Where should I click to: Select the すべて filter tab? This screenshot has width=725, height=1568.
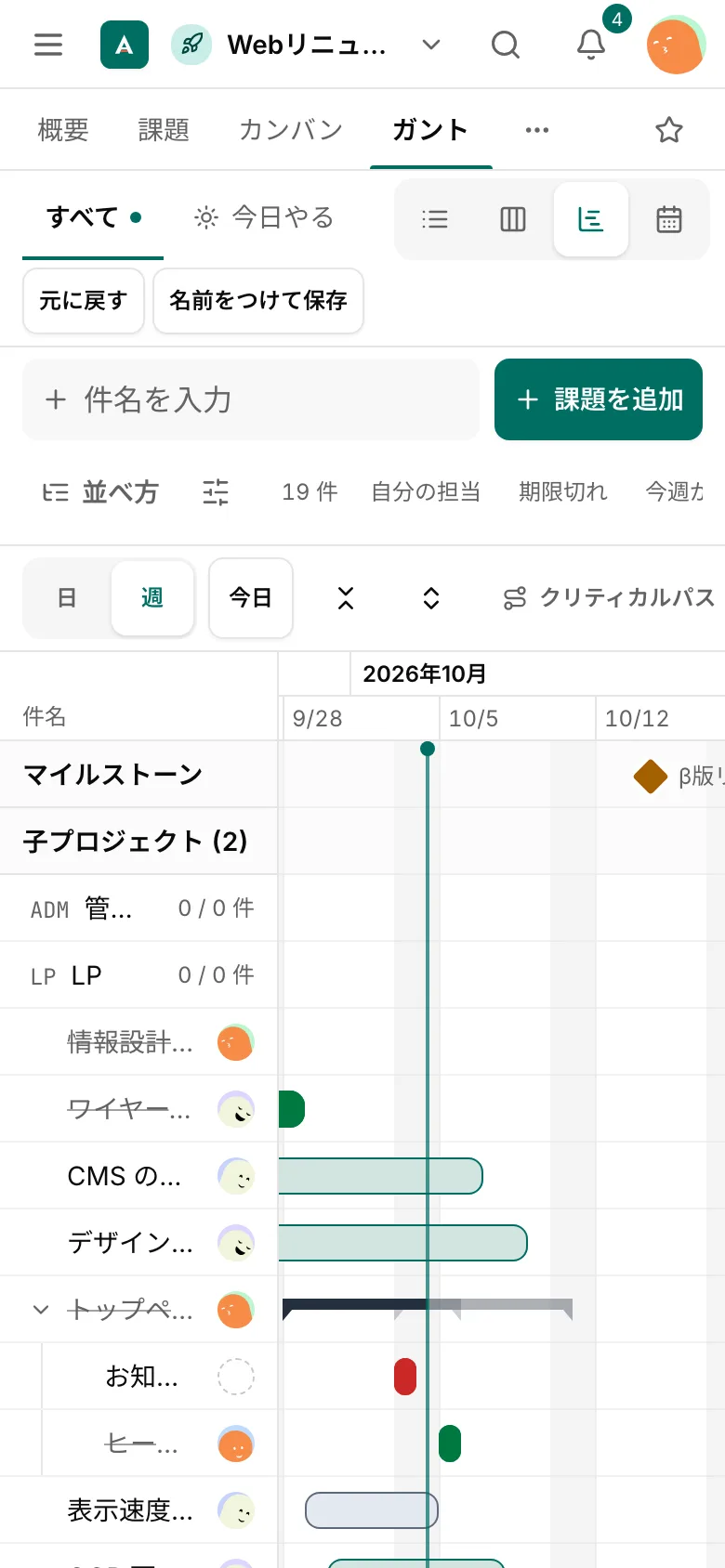click(93, 218)
